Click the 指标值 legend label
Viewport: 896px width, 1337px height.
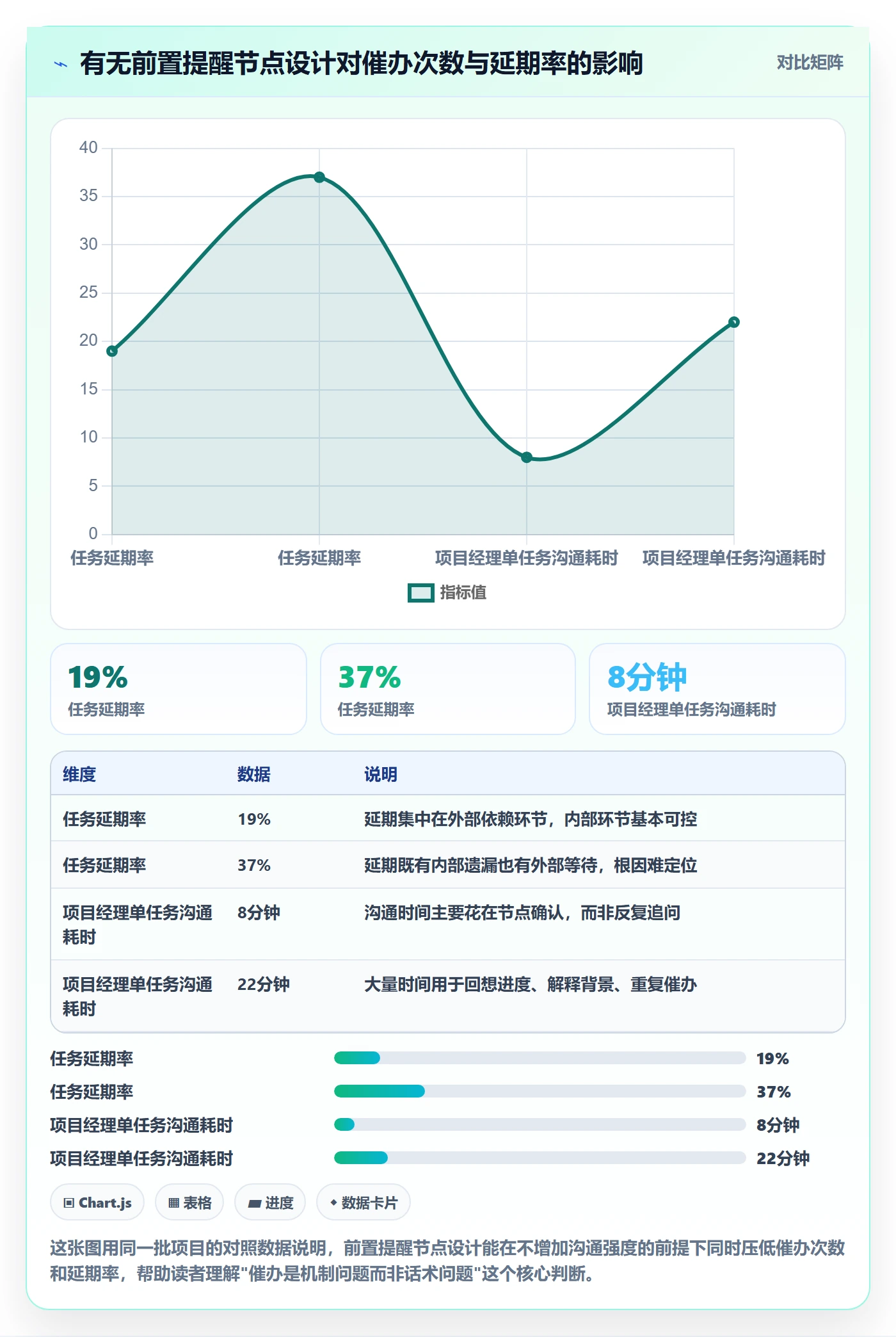(463, 593)
